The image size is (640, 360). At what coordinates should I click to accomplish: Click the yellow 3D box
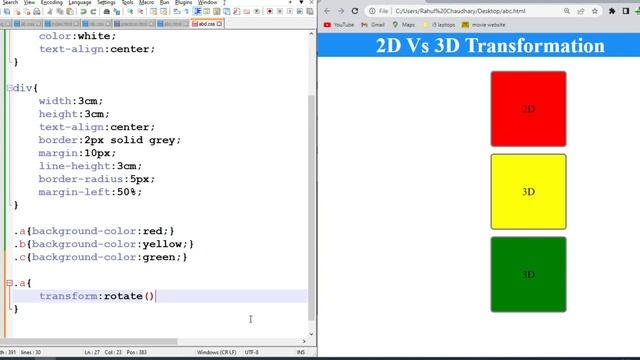tap(528, 191)
